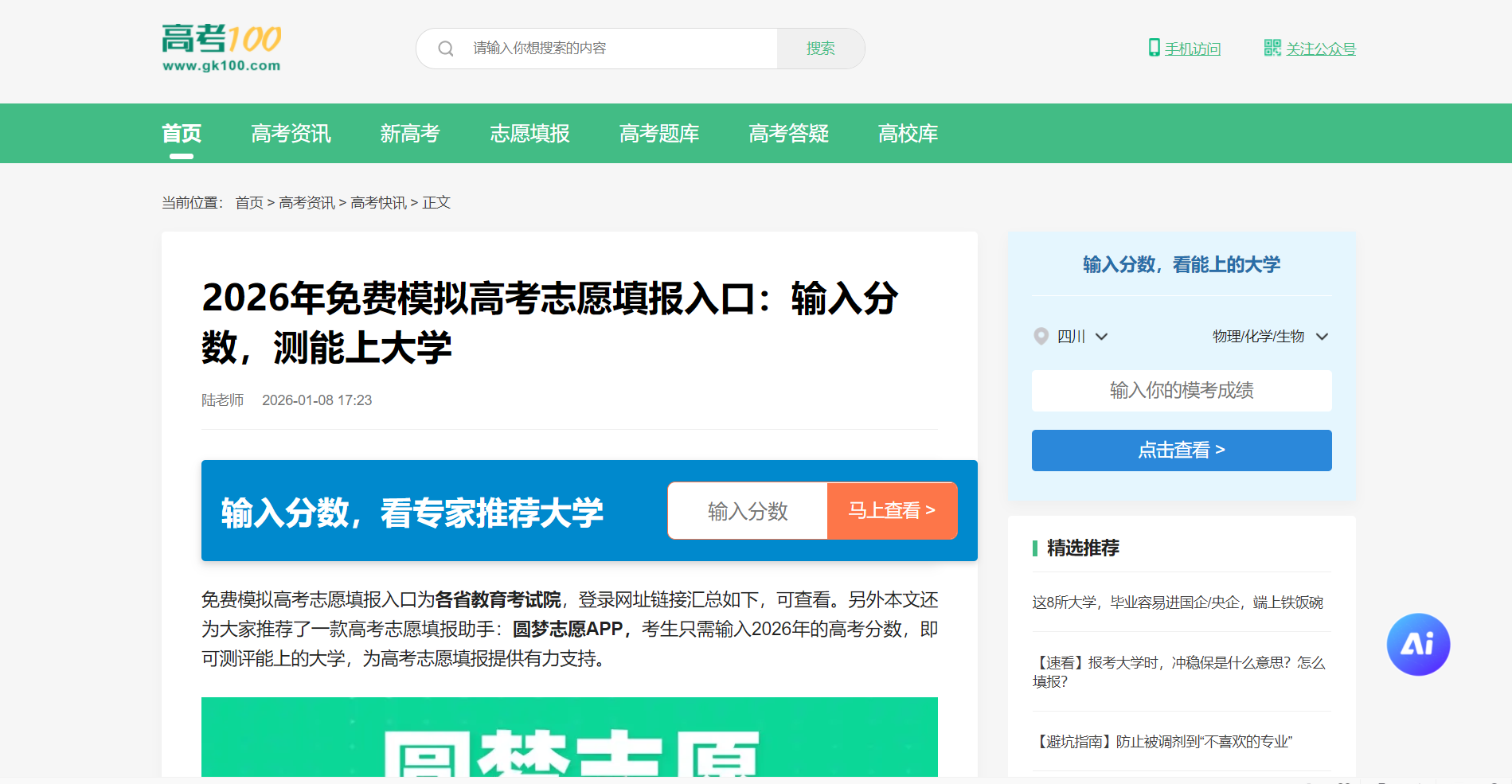Viewport: 1512px width, 784px height.
Task: Open the article about 这8所大学 国企/央企
Action: point(1178,603)
